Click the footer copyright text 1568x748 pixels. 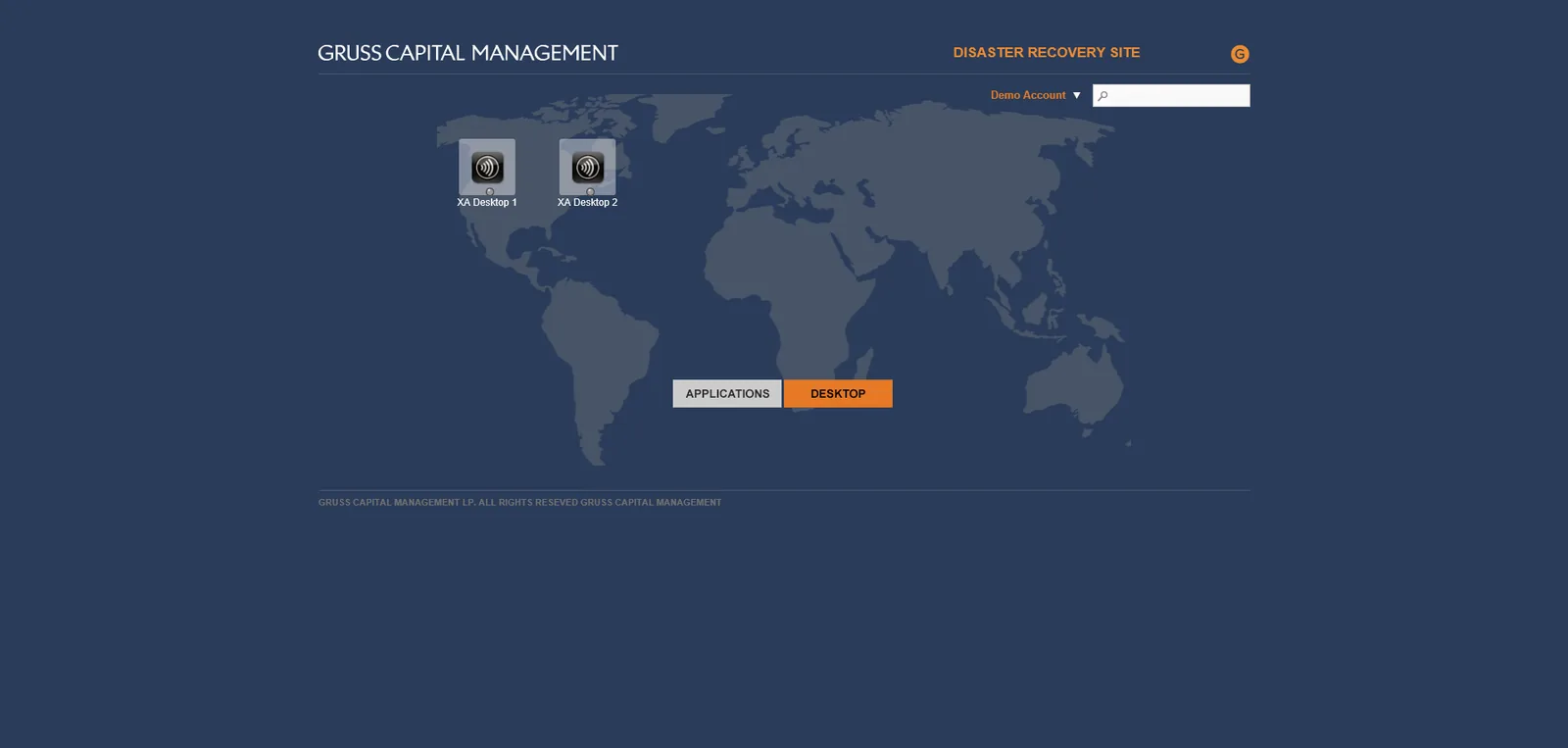click(x=519, y=503)
